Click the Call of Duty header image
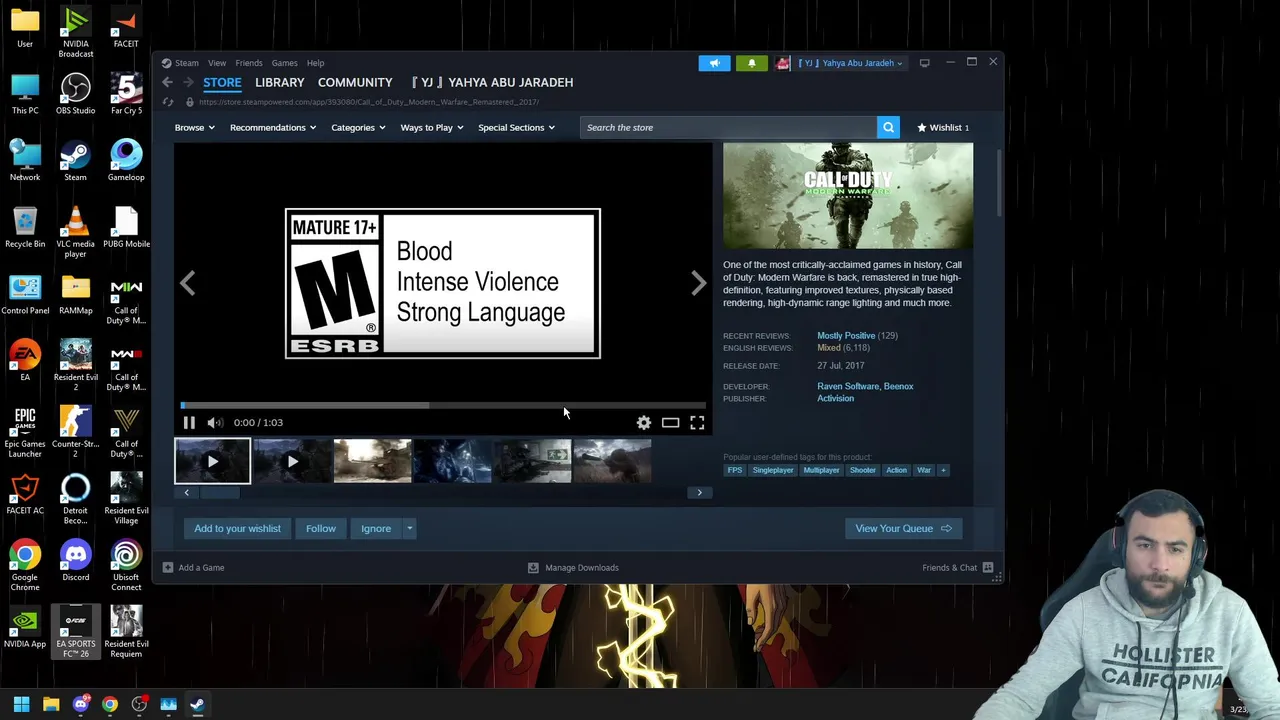 tap(848, 196)
